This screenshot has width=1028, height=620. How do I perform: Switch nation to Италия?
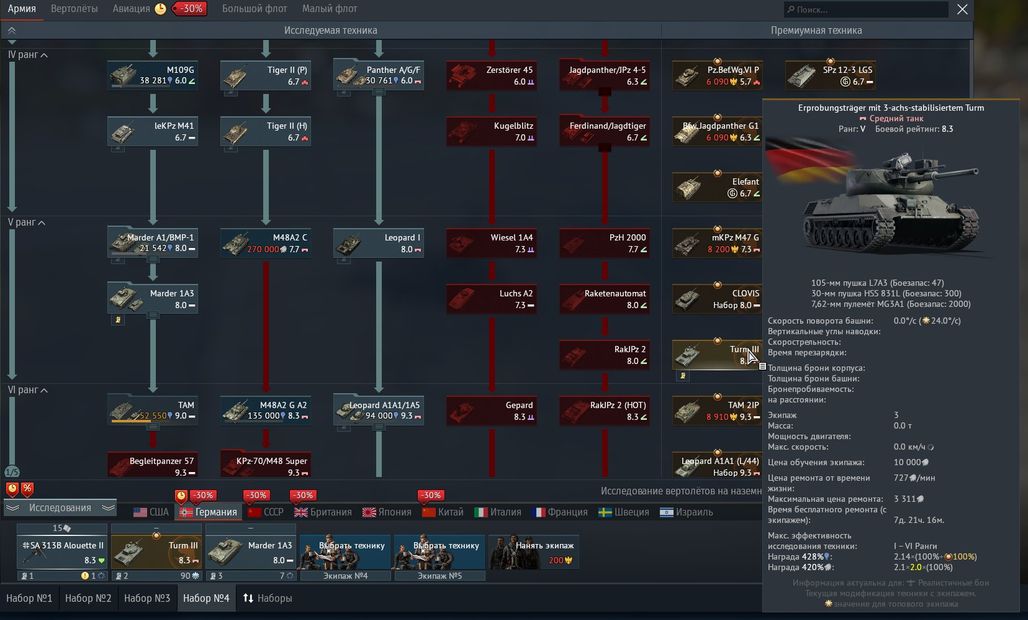click(x=498, y=513)
